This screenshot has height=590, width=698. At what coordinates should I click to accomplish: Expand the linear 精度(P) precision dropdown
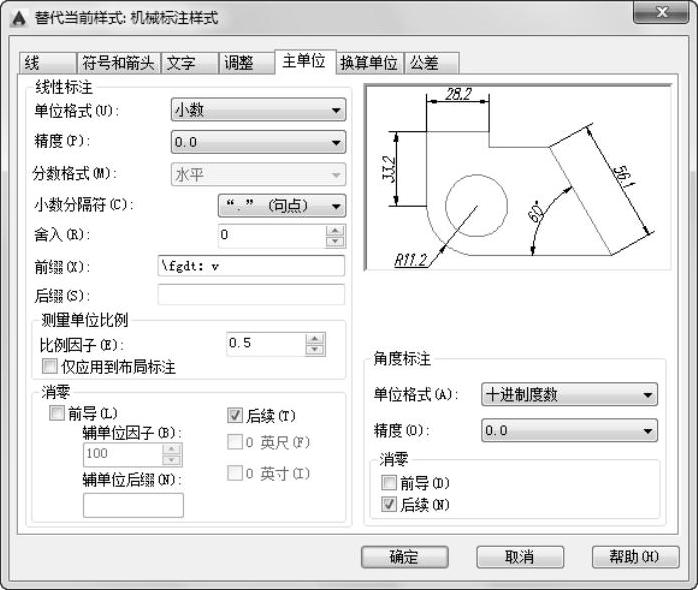[x=258, y=142]
